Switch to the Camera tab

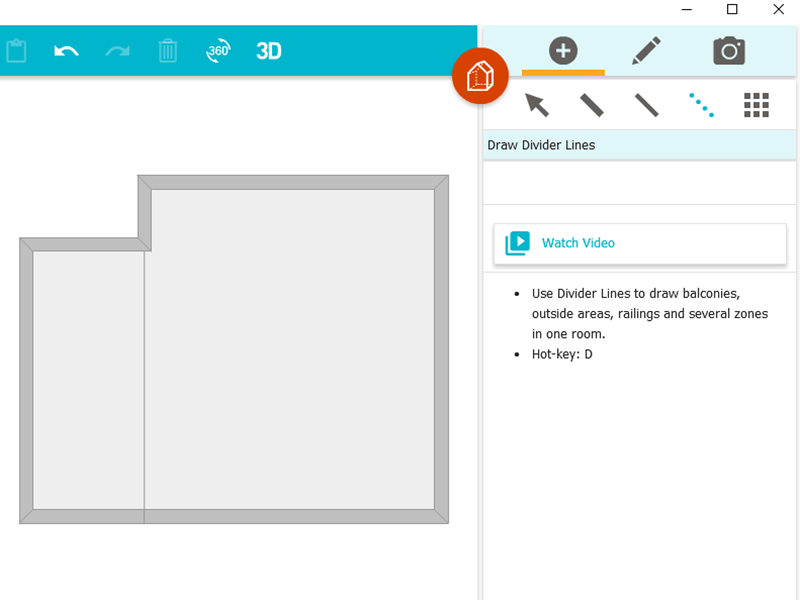click(x=729, y=50)
